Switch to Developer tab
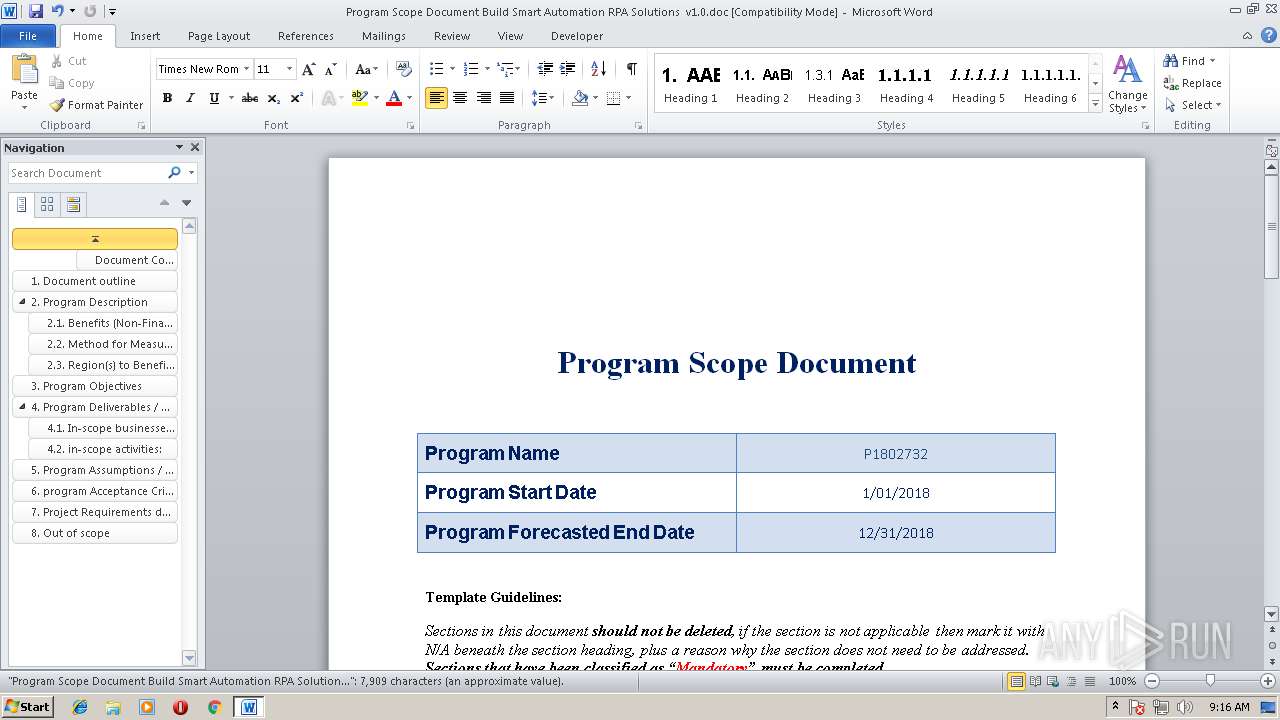Viewport: 1280px width, 720px height. pos(577,36)
